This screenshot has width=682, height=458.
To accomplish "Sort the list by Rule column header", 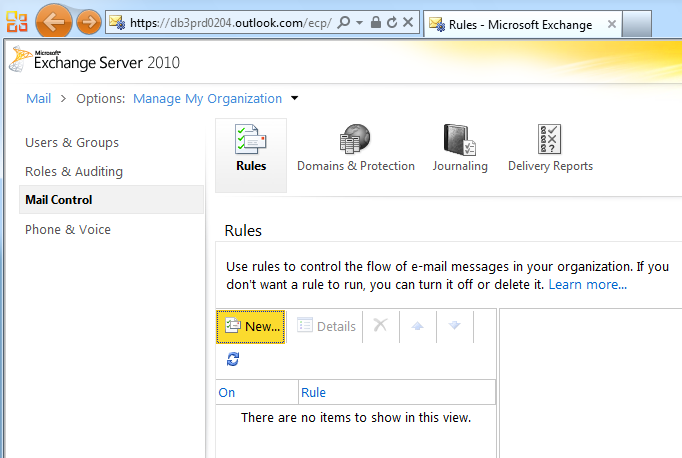I will click(313, 392).
